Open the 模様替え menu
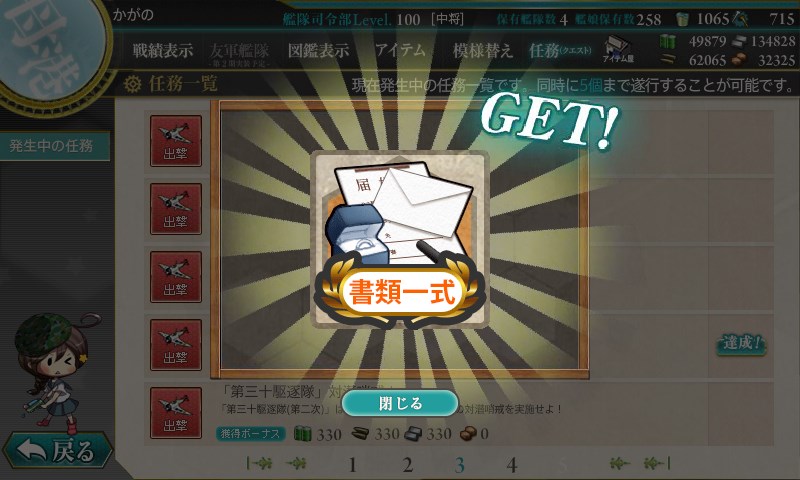Viewport: 800px width, 480px height. tap(483, 50)
